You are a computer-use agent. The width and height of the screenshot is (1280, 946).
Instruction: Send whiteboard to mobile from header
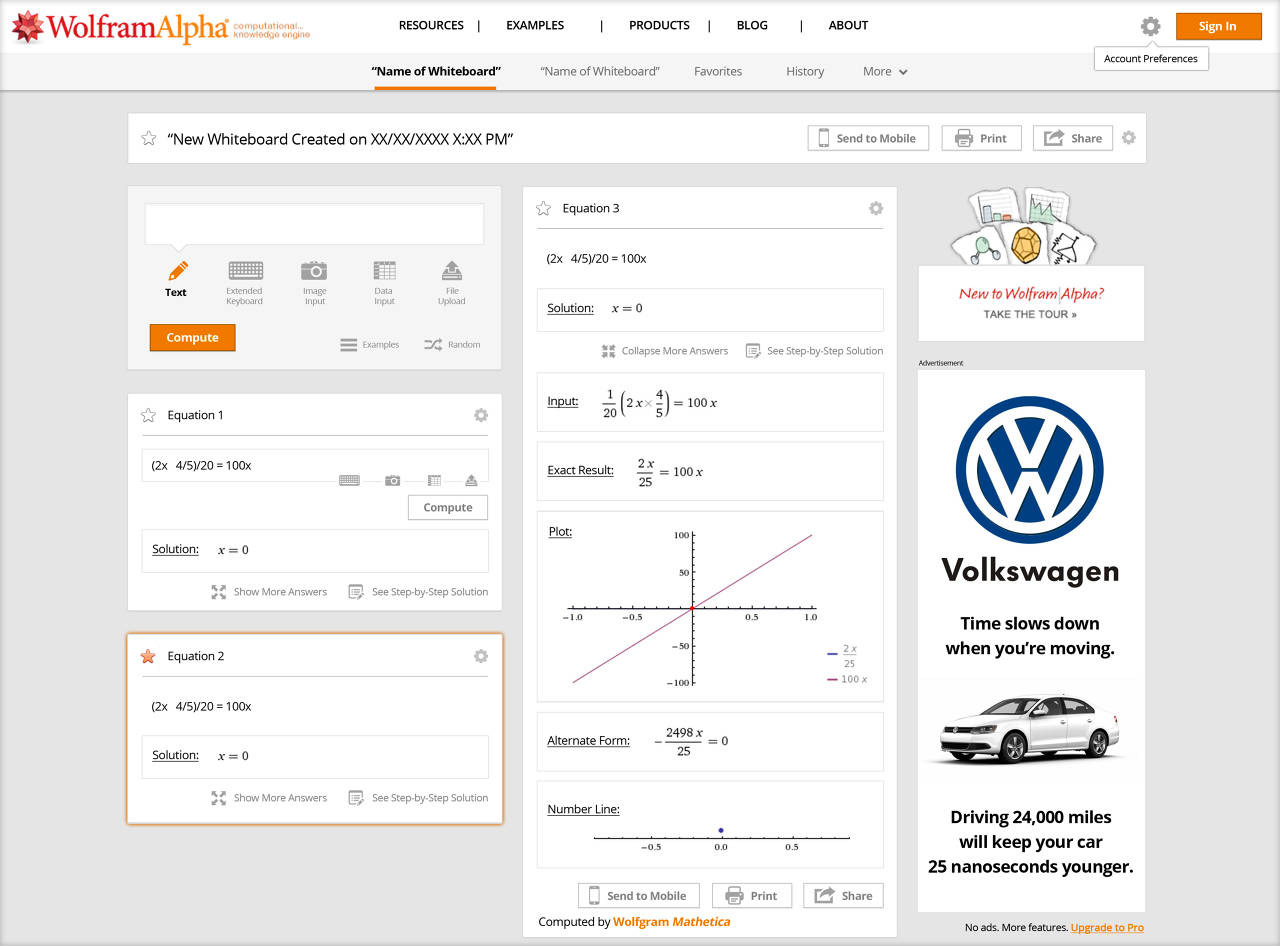868,138
